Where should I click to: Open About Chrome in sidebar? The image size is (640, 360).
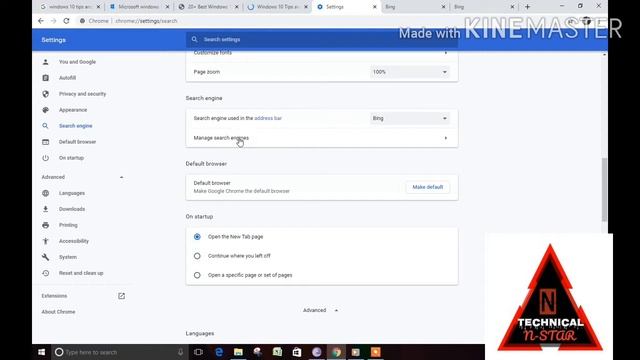[x=58, y=312]
